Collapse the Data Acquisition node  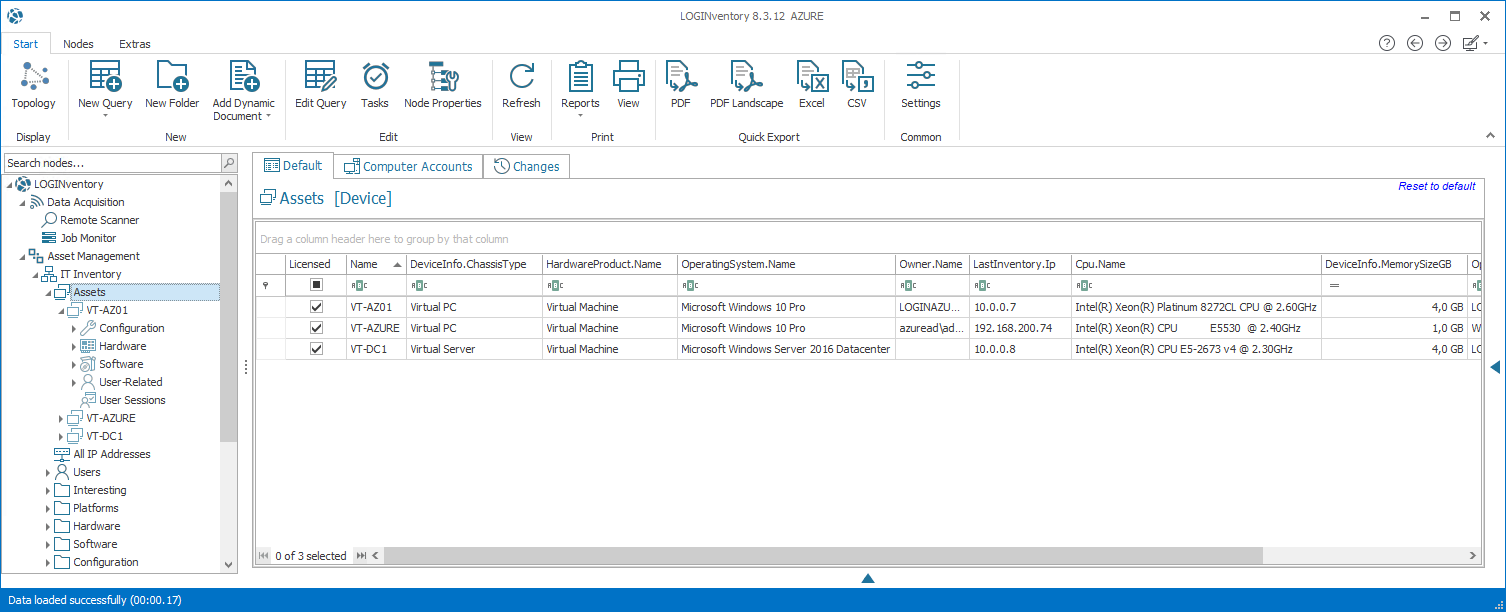pyautogui.click(x=22, y=202)
